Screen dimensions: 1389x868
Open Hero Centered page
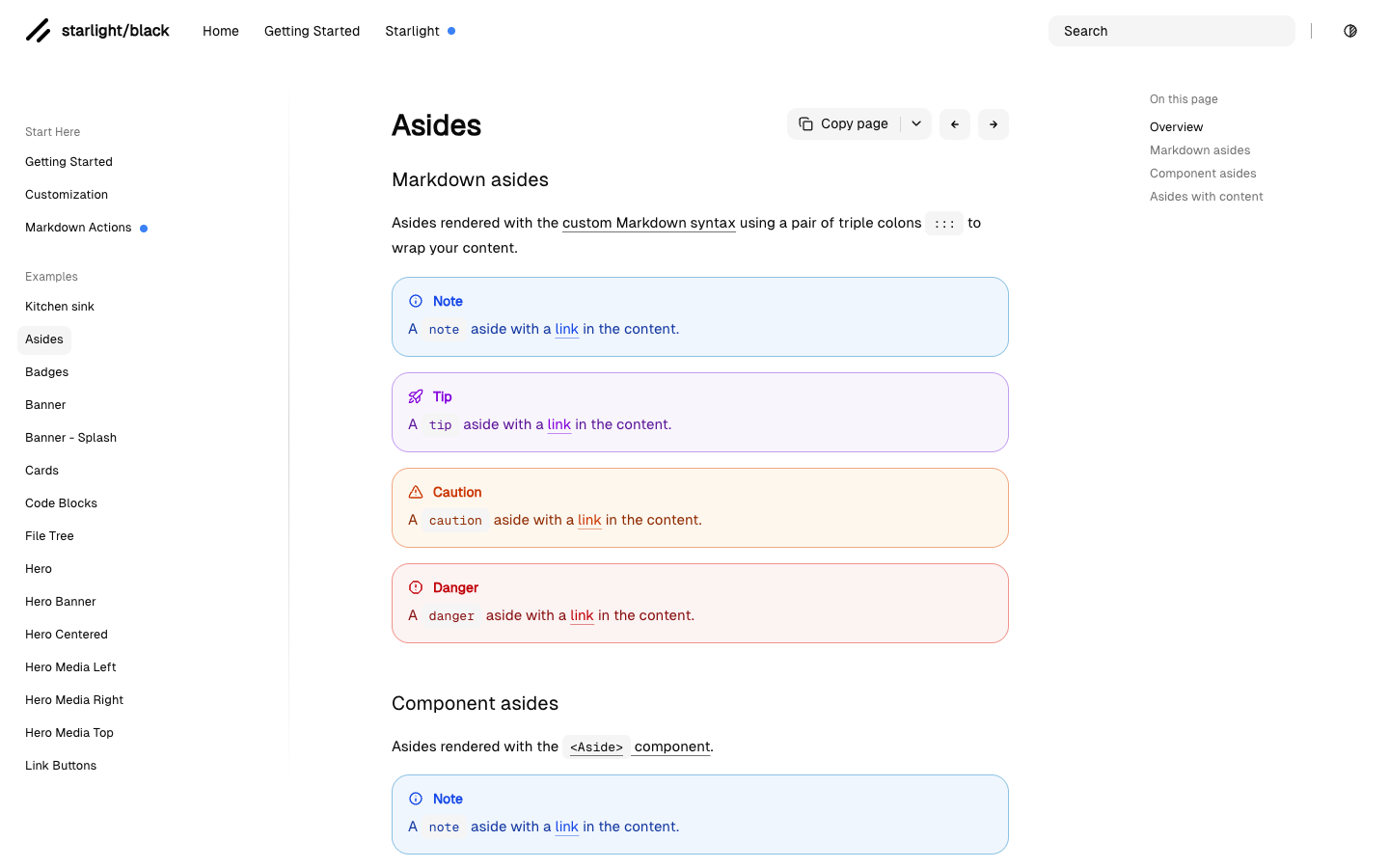click(x=67, y=635)
